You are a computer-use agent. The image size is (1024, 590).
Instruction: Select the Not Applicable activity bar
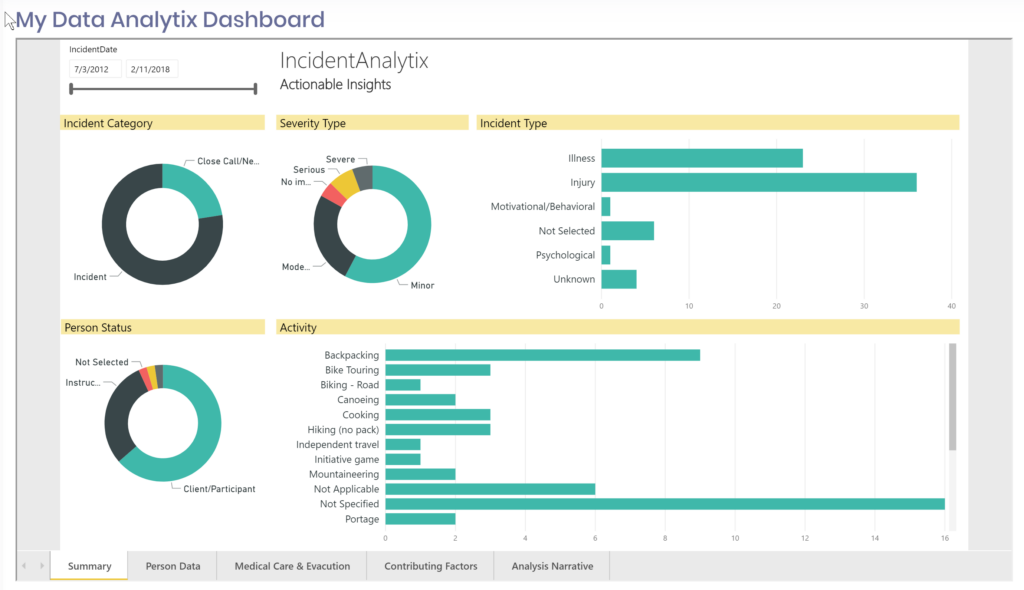click(490, 489)
